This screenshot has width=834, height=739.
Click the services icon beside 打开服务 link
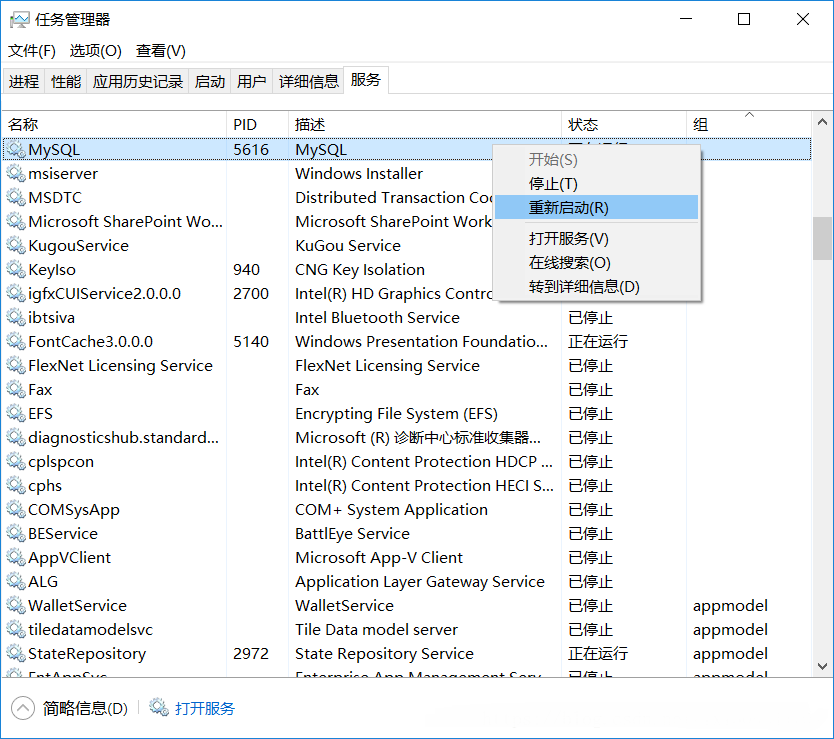point(159,708)
